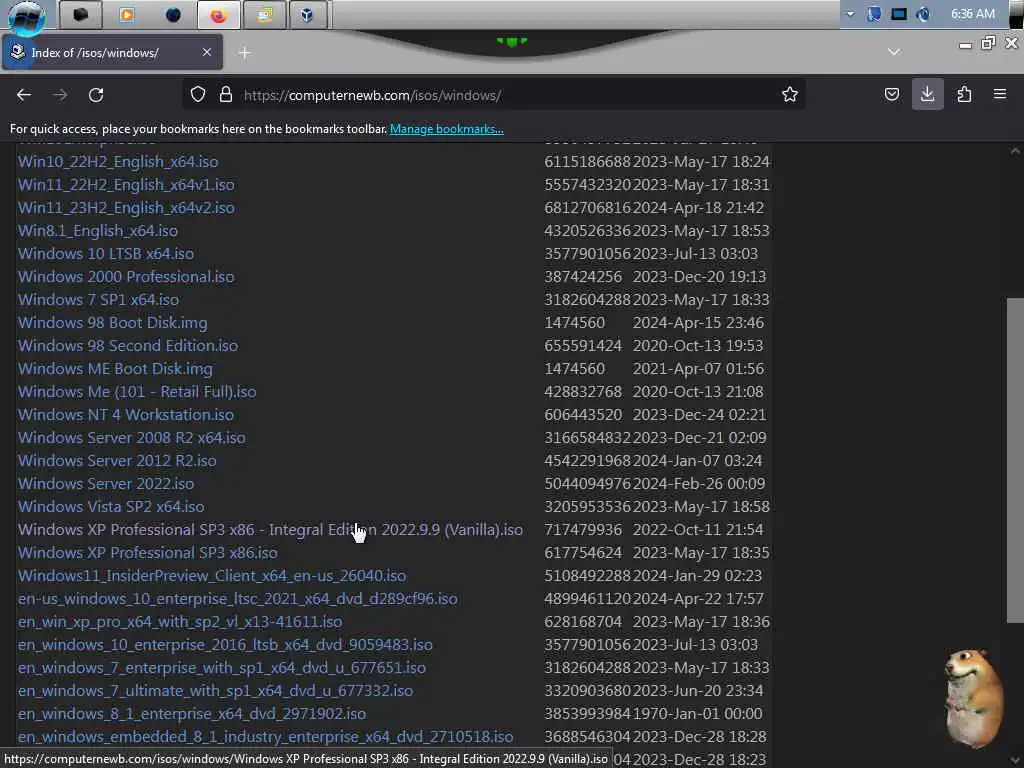
Task: Show hidden system tray icons
Action: [x=850, y=14]
